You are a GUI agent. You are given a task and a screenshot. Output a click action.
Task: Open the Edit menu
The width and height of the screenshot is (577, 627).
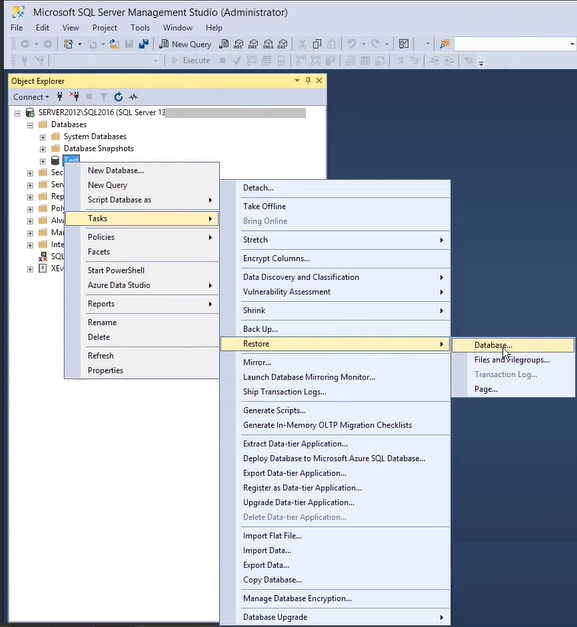click(x=42, y=28)
